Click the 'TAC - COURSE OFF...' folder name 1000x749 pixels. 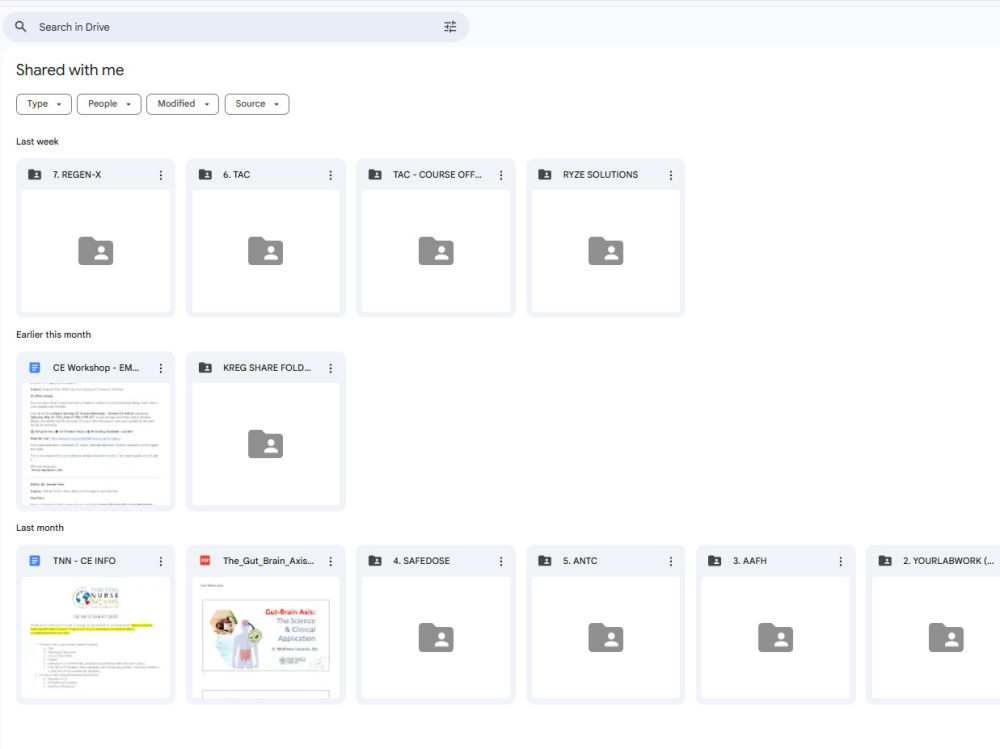click(438, 175)
